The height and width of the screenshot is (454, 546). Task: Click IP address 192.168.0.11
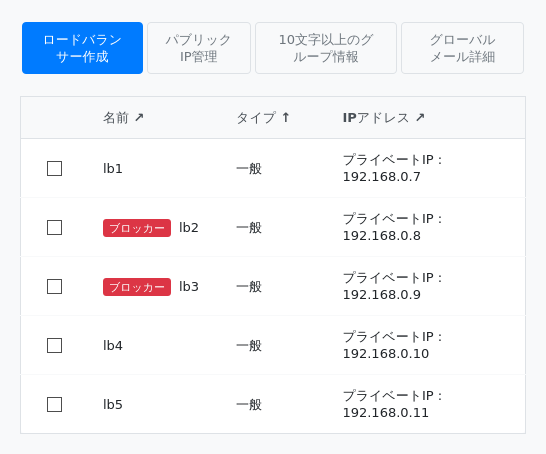pos(386,413)
